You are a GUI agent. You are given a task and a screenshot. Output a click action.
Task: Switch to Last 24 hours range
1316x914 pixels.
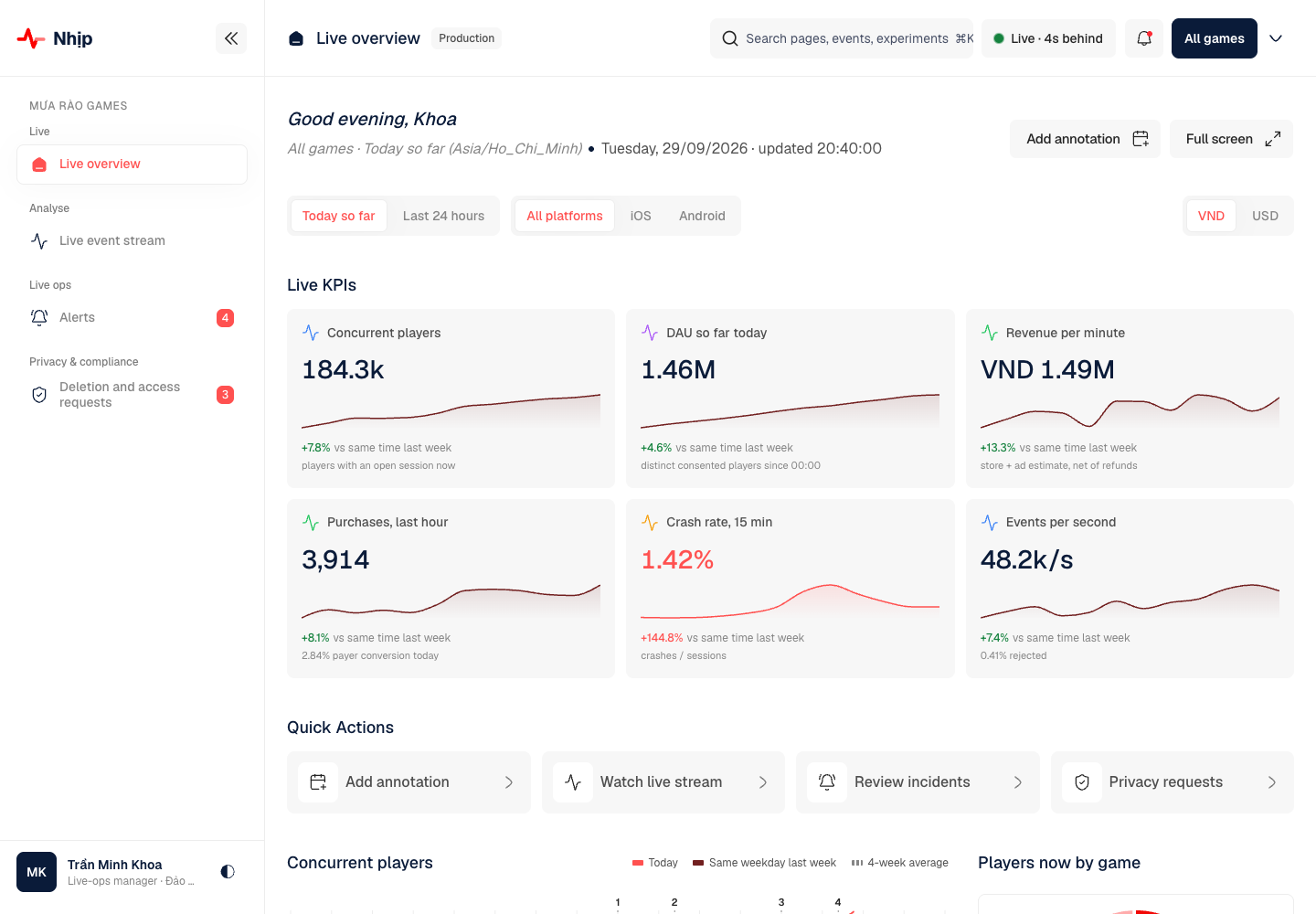[x=443, y=216]
